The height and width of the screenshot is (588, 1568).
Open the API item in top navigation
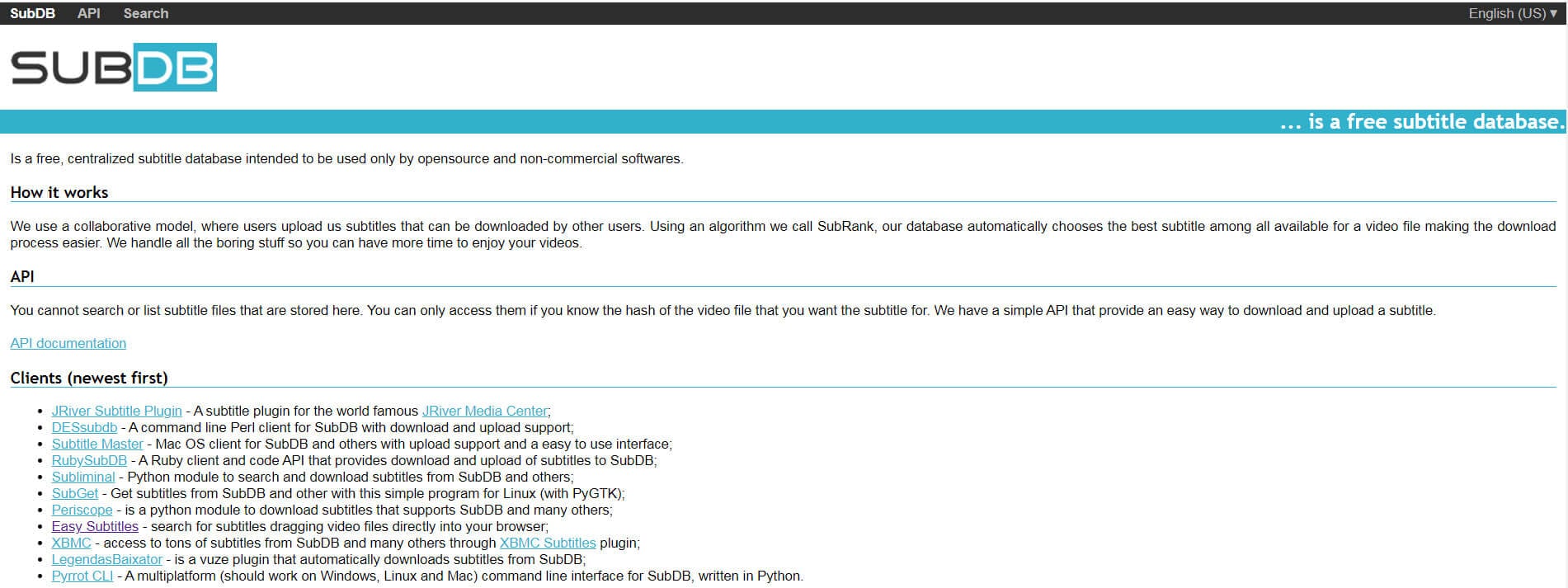(x=88, y=13)
